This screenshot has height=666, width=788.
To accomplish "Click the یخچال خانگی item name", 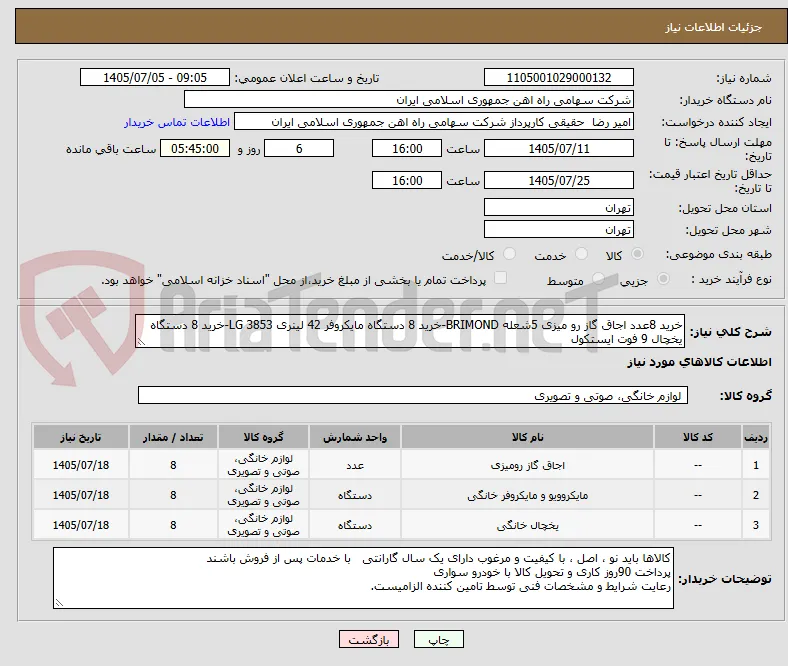I will (528, 525).
